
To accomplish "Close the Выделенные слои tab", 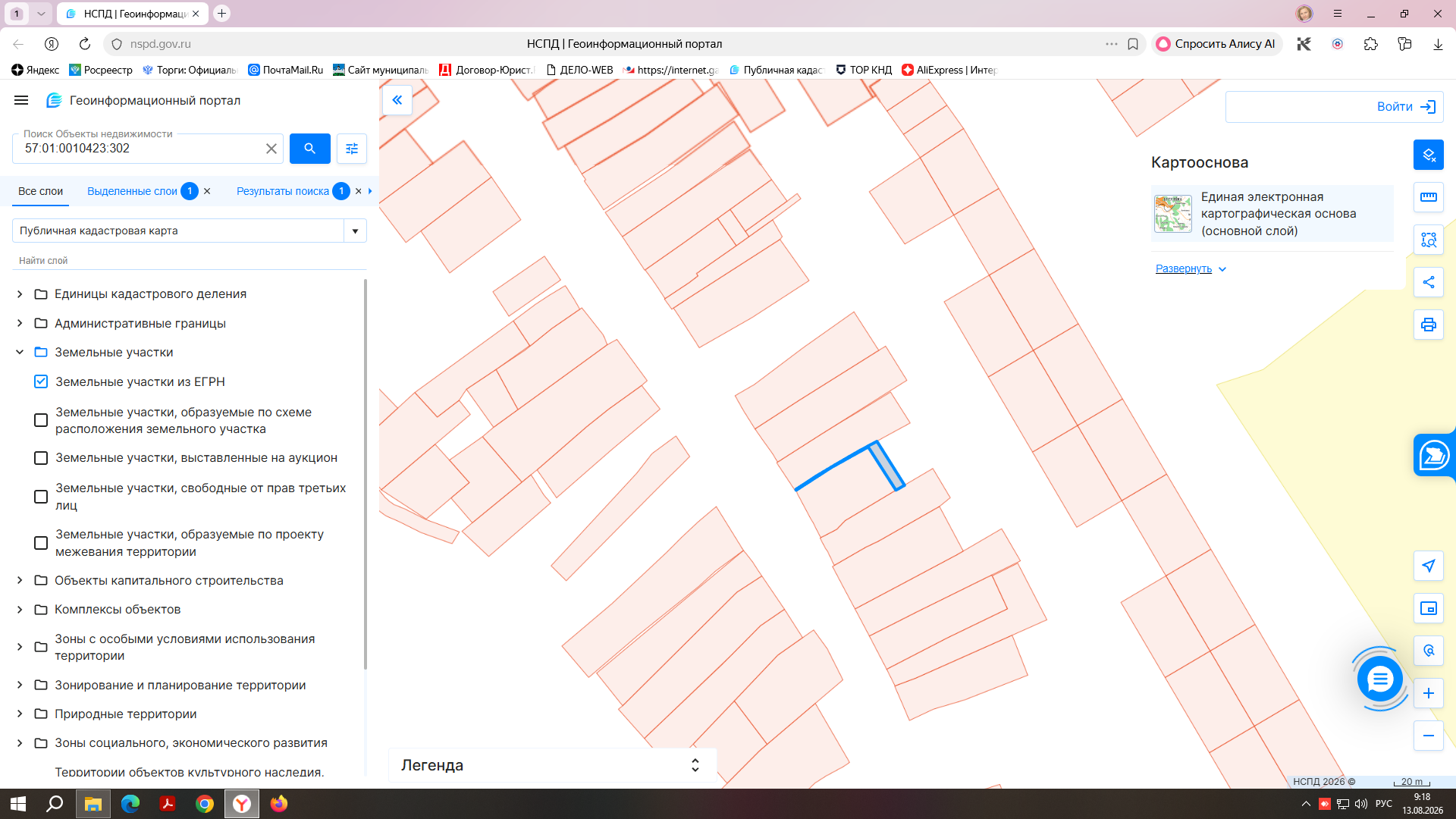I will tap(207, 191).
